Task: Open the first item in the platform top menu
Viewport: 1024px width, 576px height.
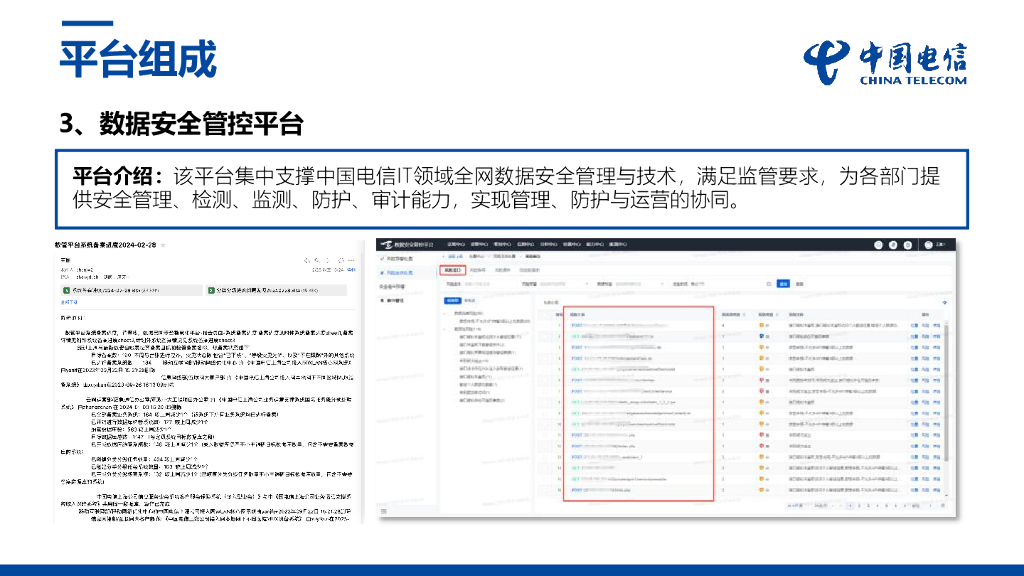Action: click(x=456, y=244)
